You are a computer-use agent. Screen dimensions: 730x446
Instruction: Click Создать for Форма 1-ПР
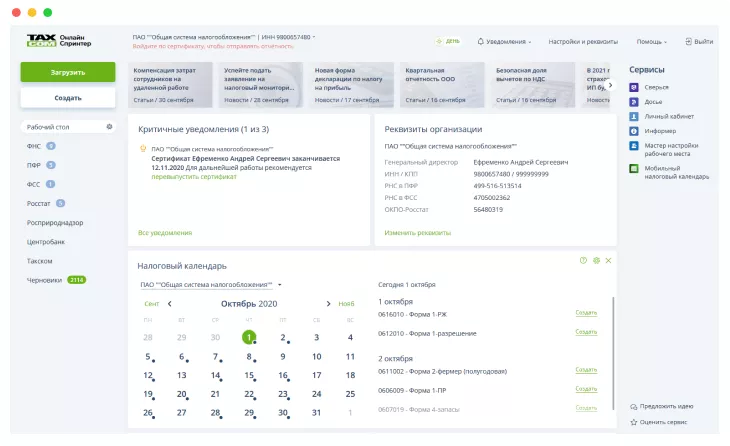(586, 388)
